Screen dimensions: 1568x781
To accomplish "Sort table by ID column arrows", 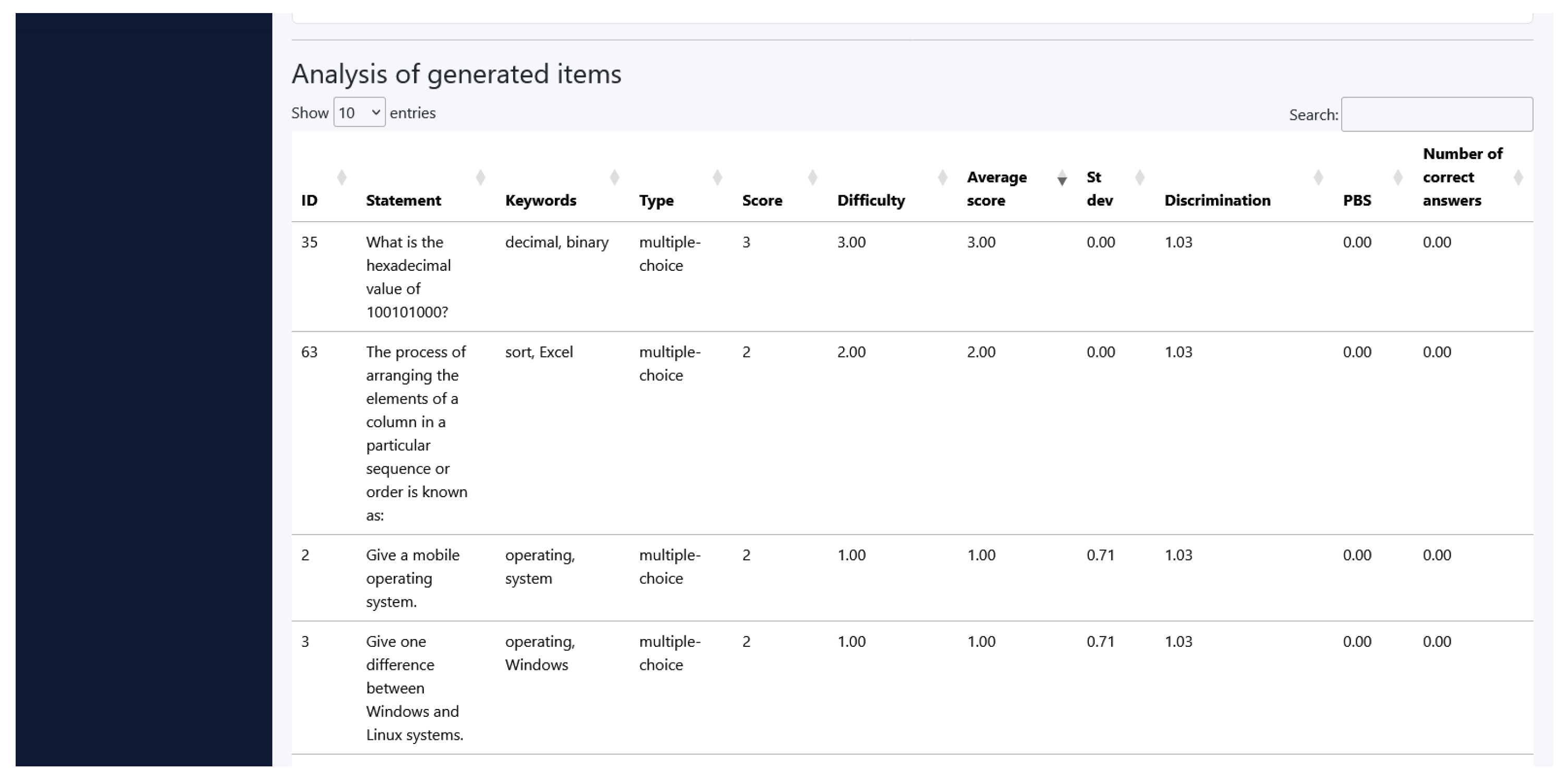I will tap(342, 177).
